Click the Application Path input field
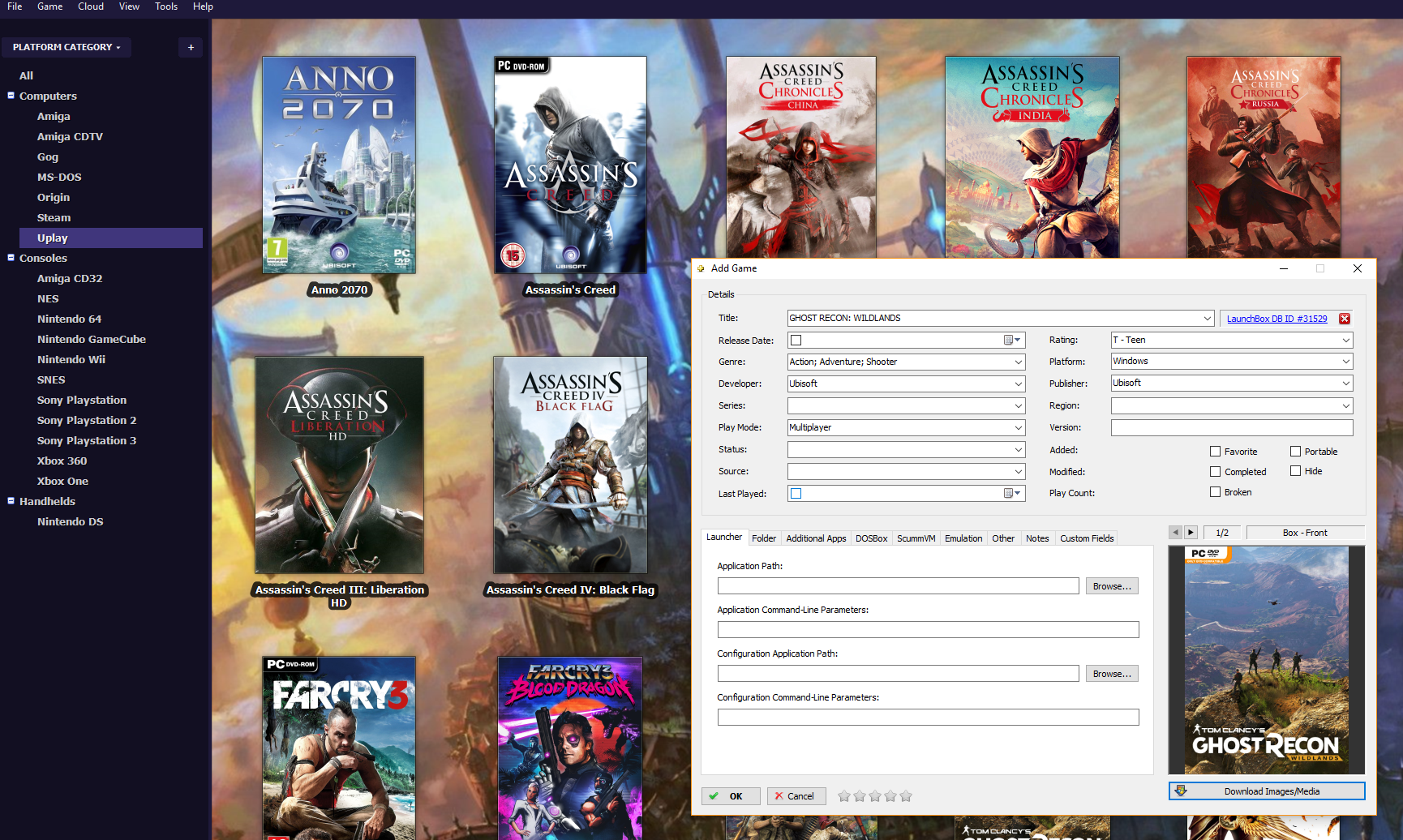This screenshot has width=1403, height=840. pos(898,586)
